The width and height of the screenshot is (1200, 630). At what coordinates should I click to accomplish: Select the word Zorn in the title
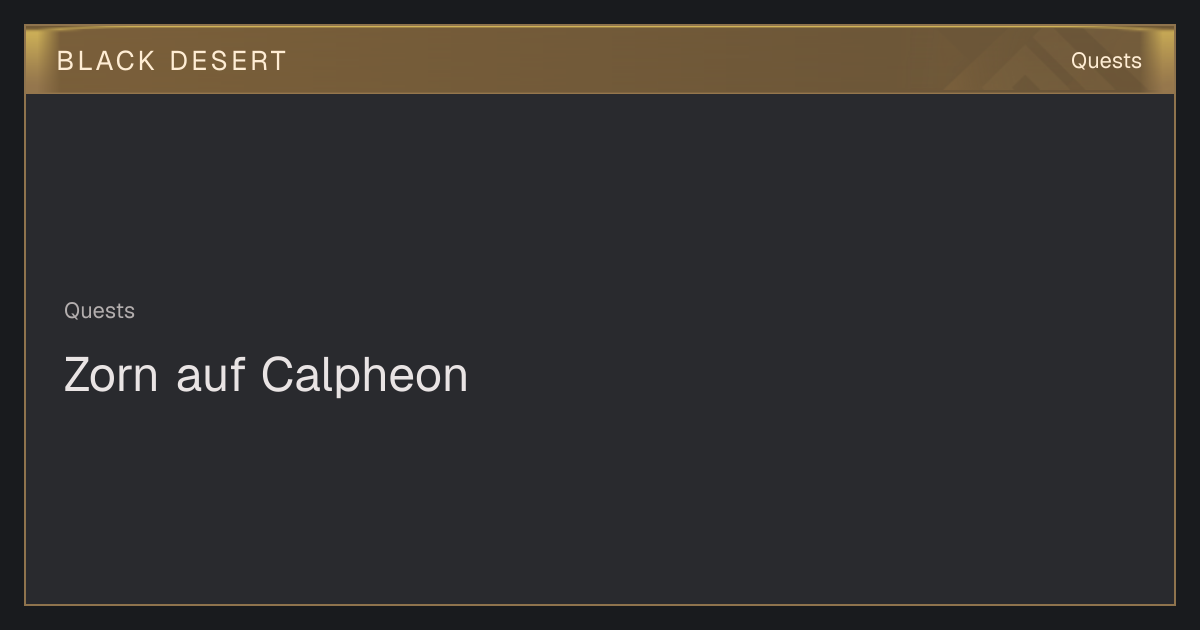click(x=111, y=376)
